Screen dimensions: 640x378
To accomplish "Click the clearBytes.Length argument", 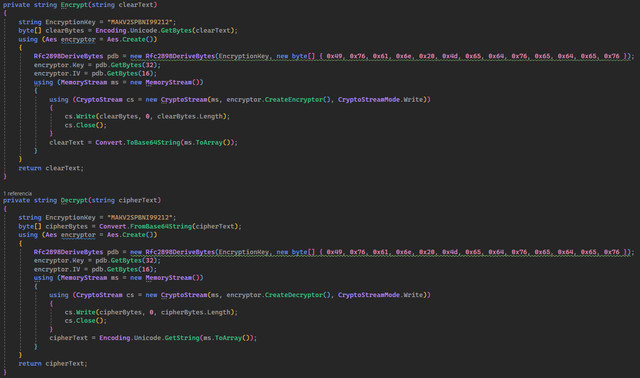I will point(190,117).
